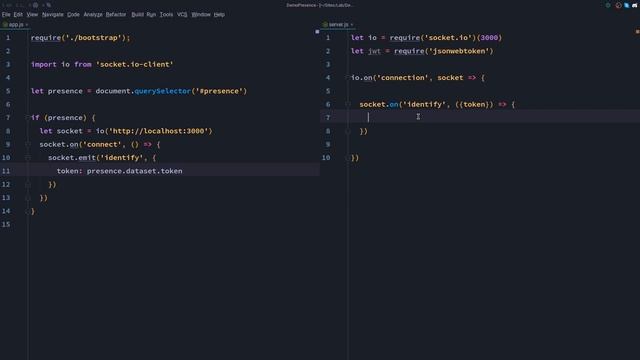
Task: Collapse the socket.on identify block in server.js line 6
Action: 348,104
